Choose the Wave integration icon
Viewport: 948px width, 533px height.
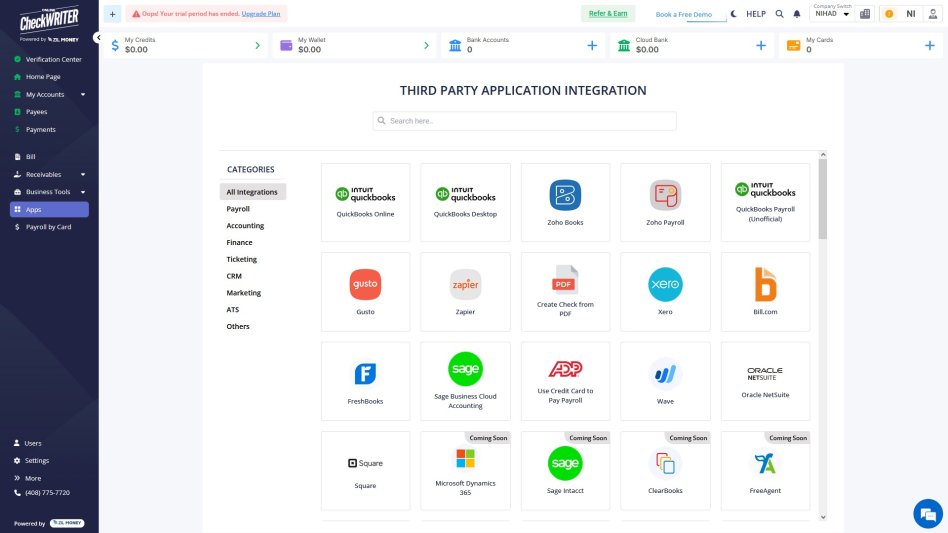665,374
